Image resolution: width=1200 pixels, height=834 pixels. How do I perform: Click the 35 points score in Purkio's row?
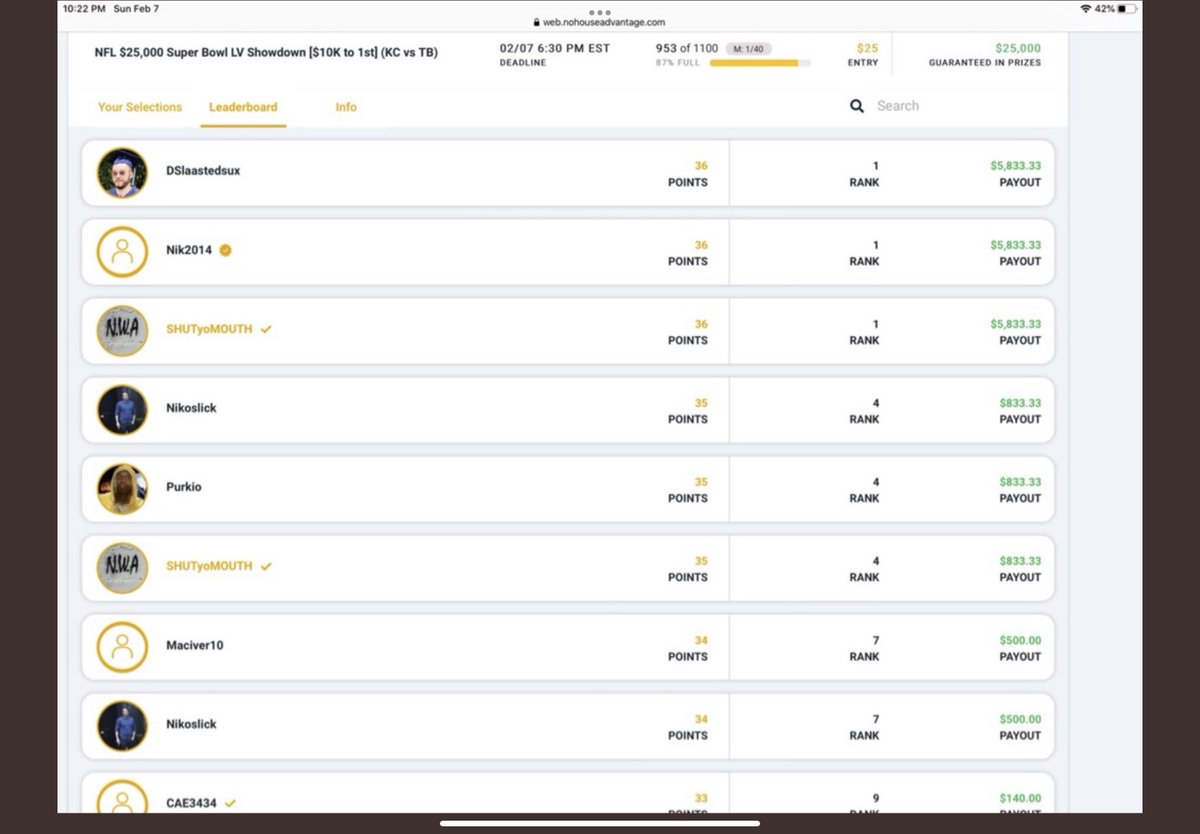pos(701,482)
